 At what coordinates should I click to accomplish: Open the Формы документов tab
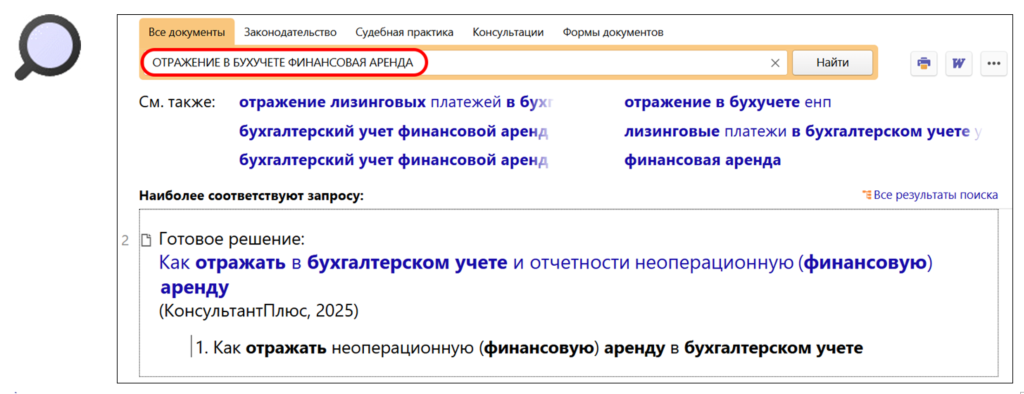click(613, 32)
